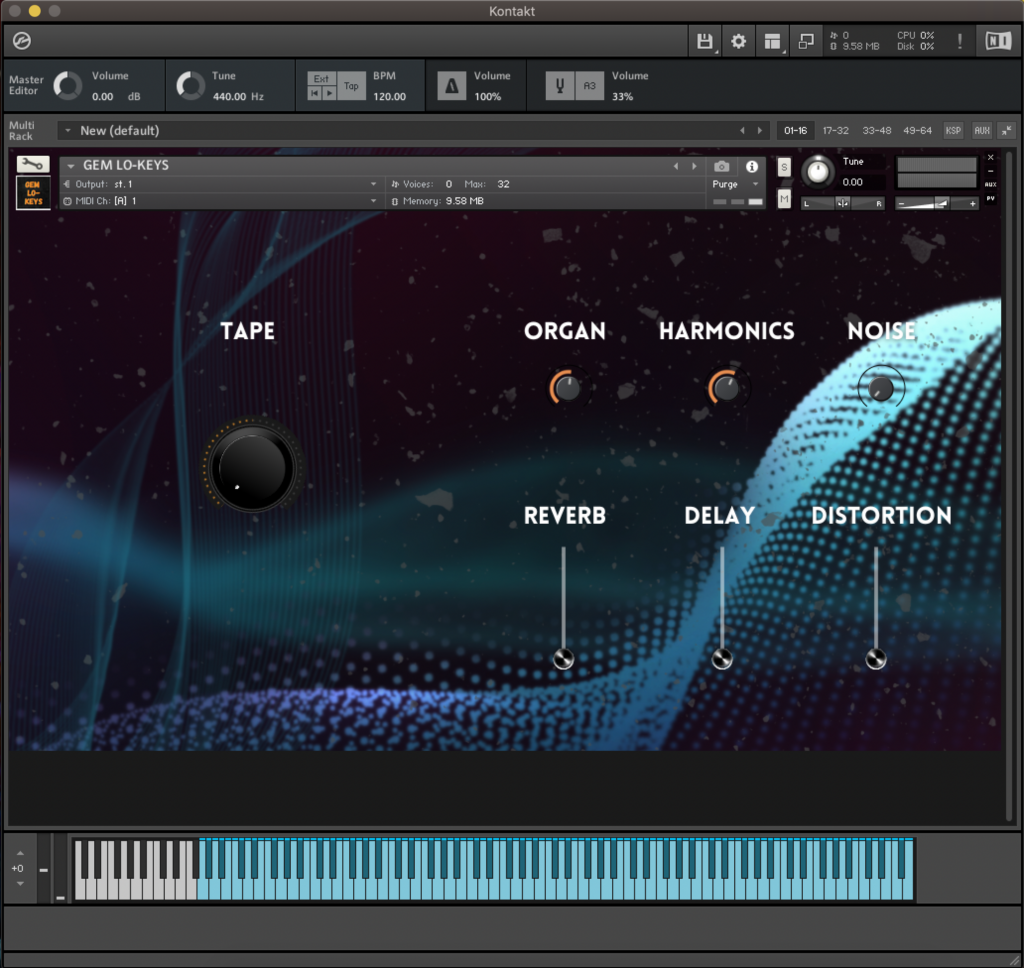Image resolution: width=1024 pixels, height=968 pixels.
Task: Click the Native Instruments NI logo
Action: 998,41
